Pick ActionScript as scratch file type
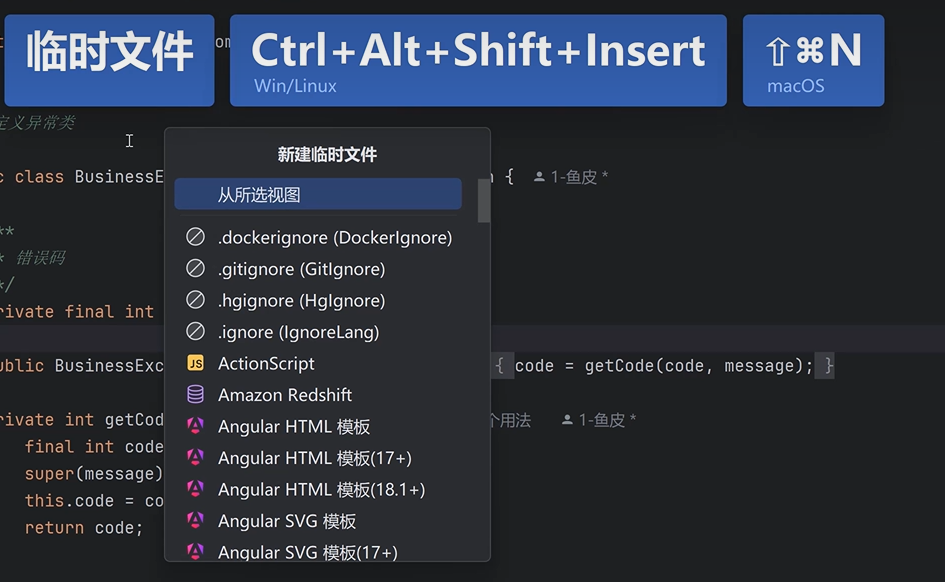The image size is (945, 582). coord(266,364)
